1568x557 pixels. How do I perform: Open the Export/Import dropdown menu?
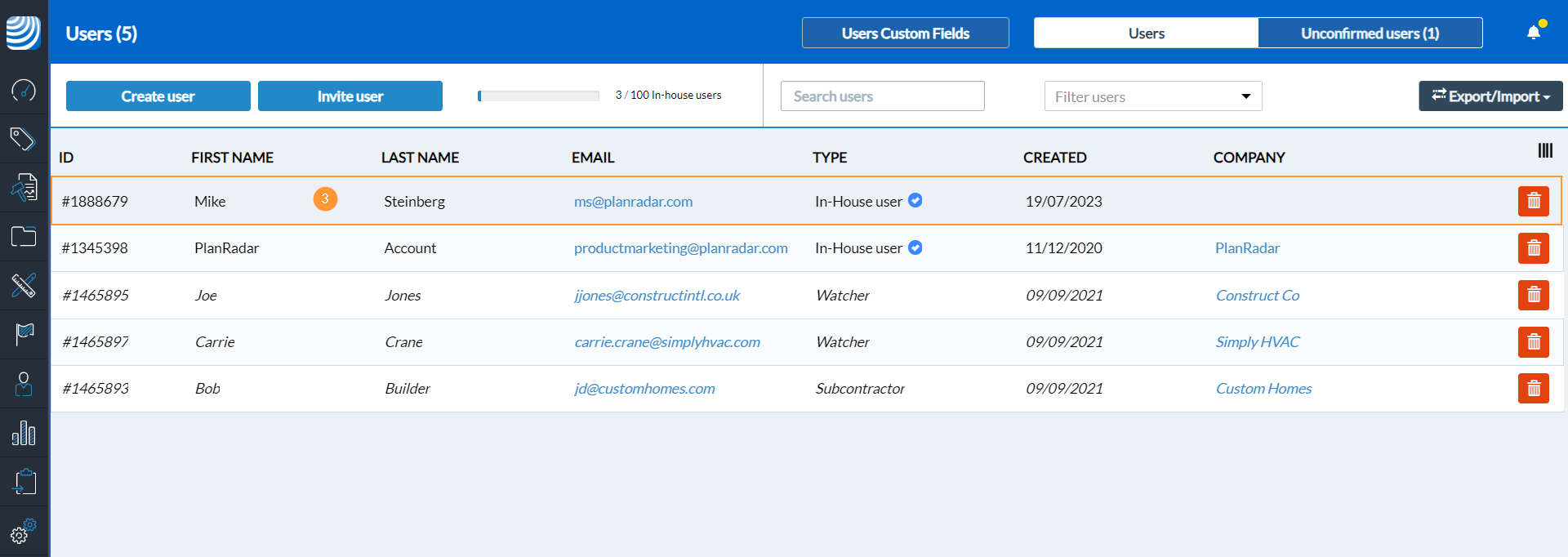point(1490,96)
